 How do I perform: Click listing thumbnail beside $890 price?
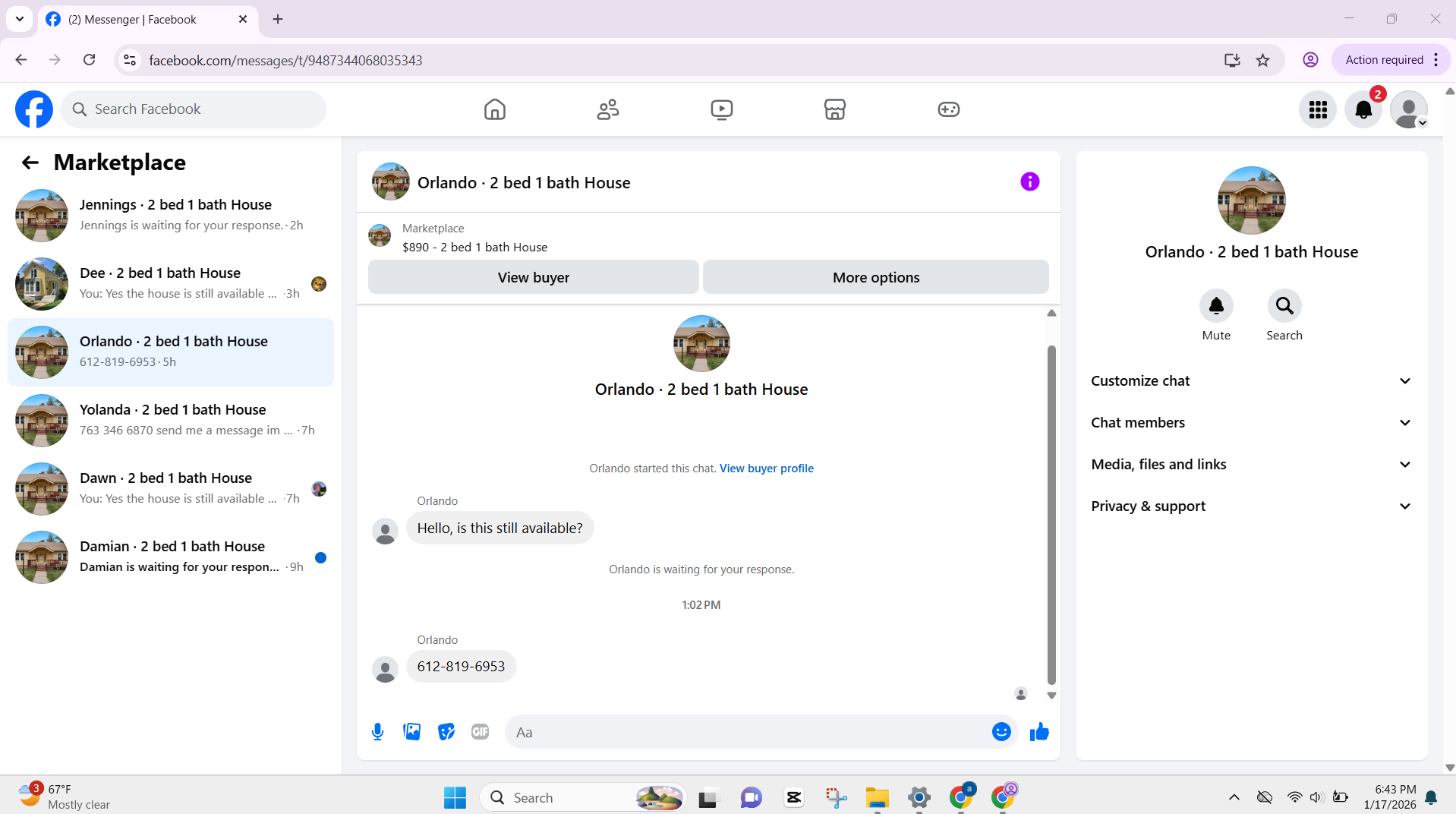click(380, 236)
